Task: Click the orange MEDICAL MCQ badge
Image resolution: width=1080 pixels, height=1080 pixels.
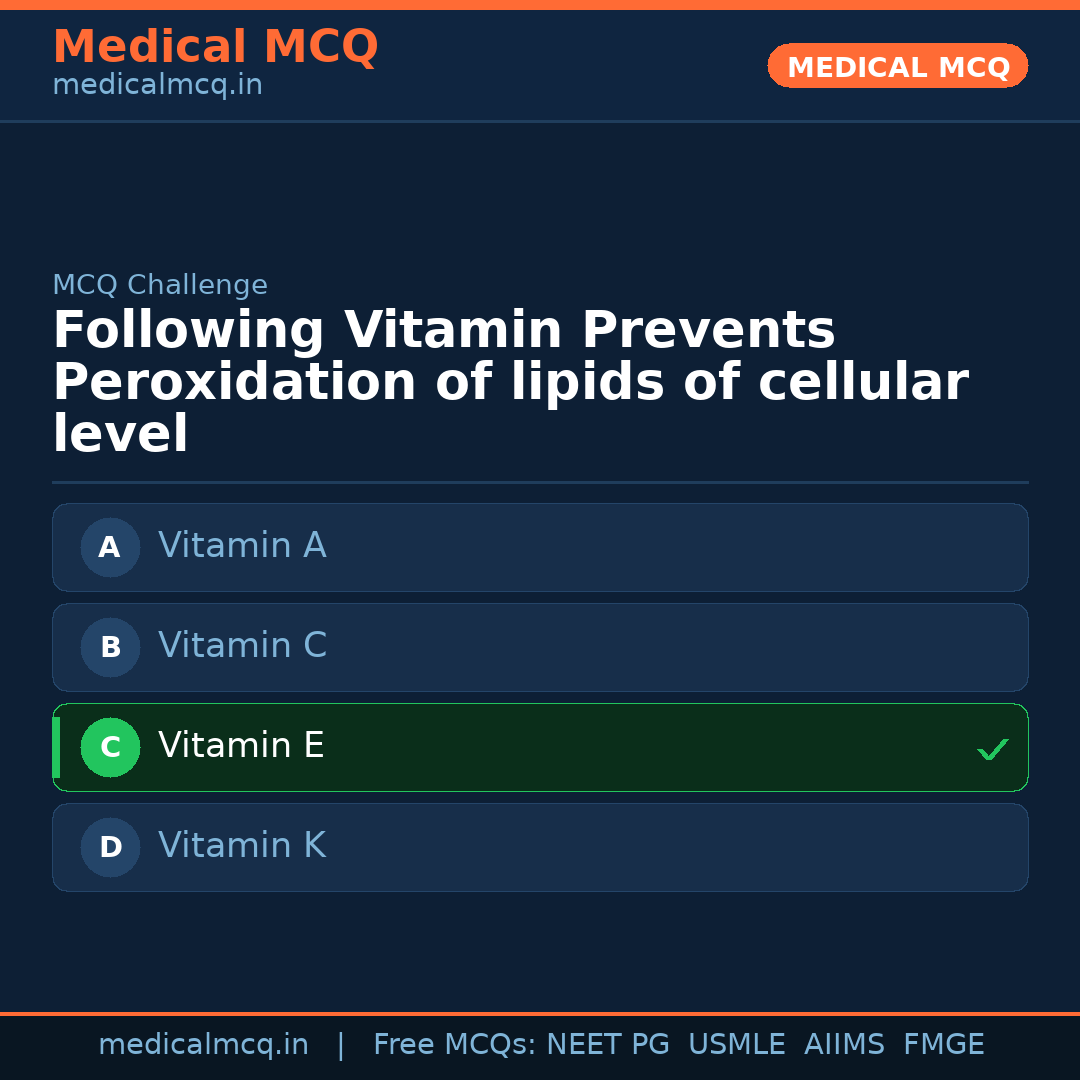Action: point(898,67)
